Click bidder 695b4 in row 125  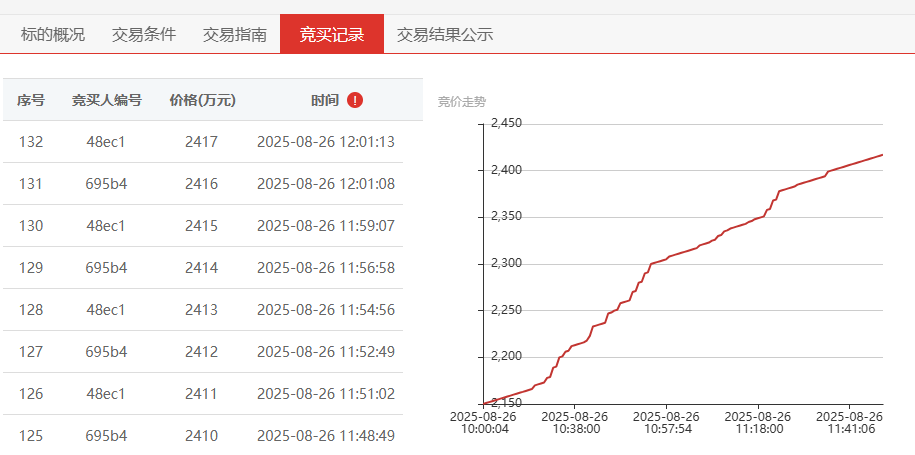pyautogui.click(x=106, y=436)
